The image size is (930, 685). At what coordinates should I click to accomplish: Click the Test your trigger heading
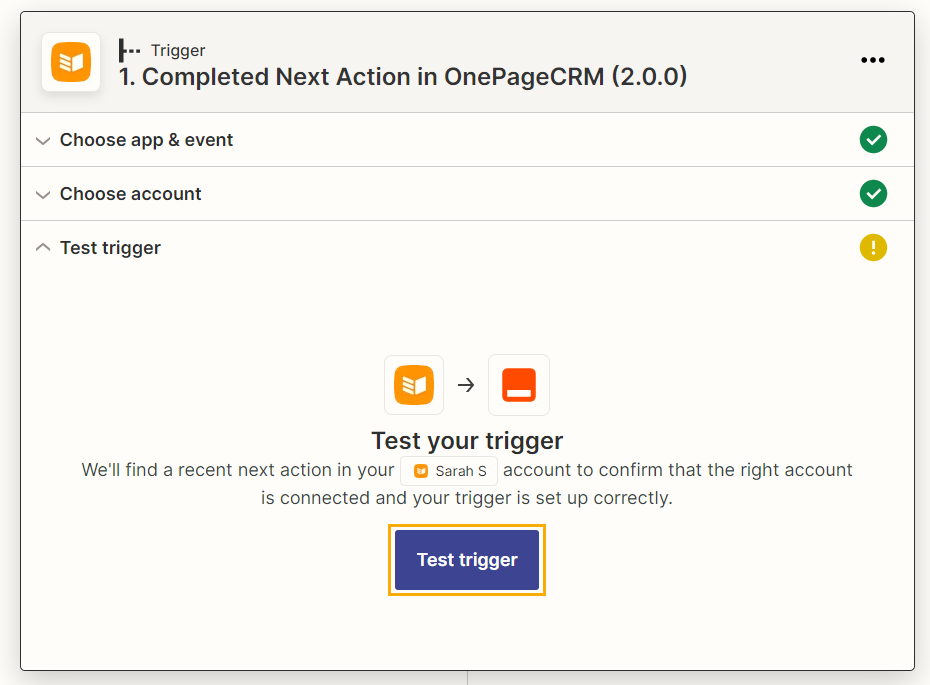tap(467, 441)
